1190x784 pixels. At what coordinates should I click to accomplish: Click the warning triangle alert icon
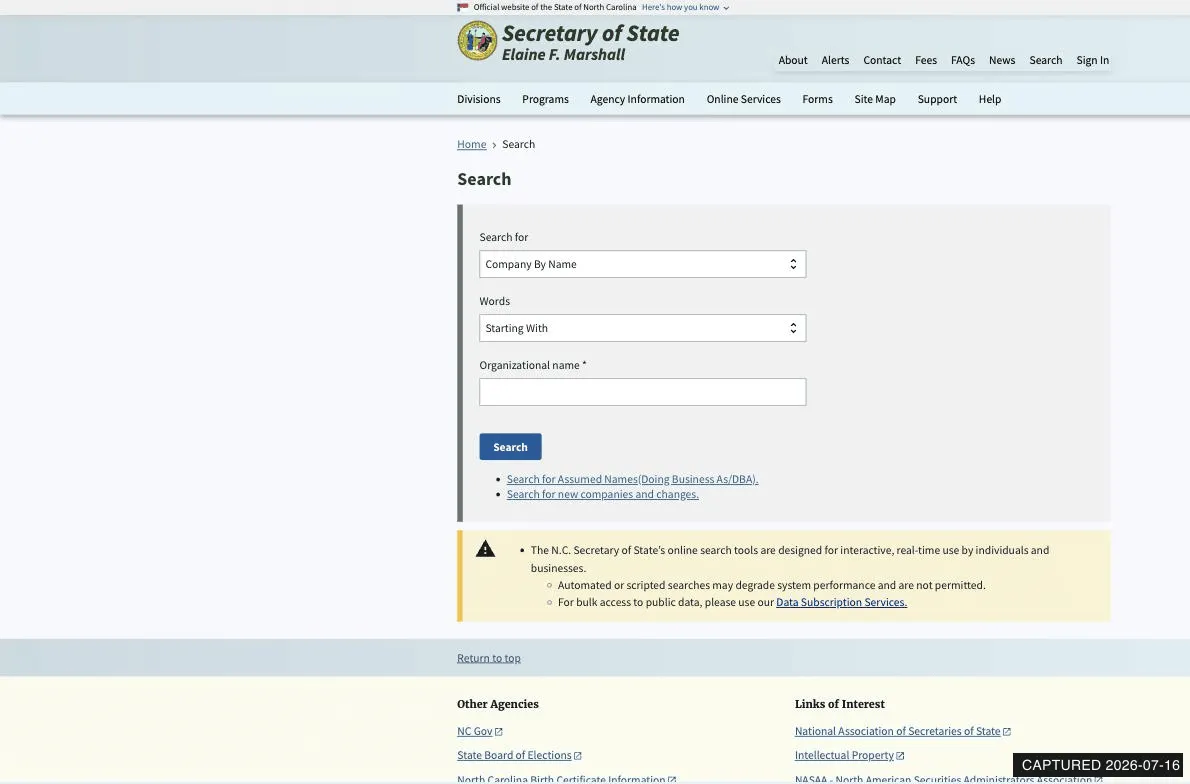485,549
